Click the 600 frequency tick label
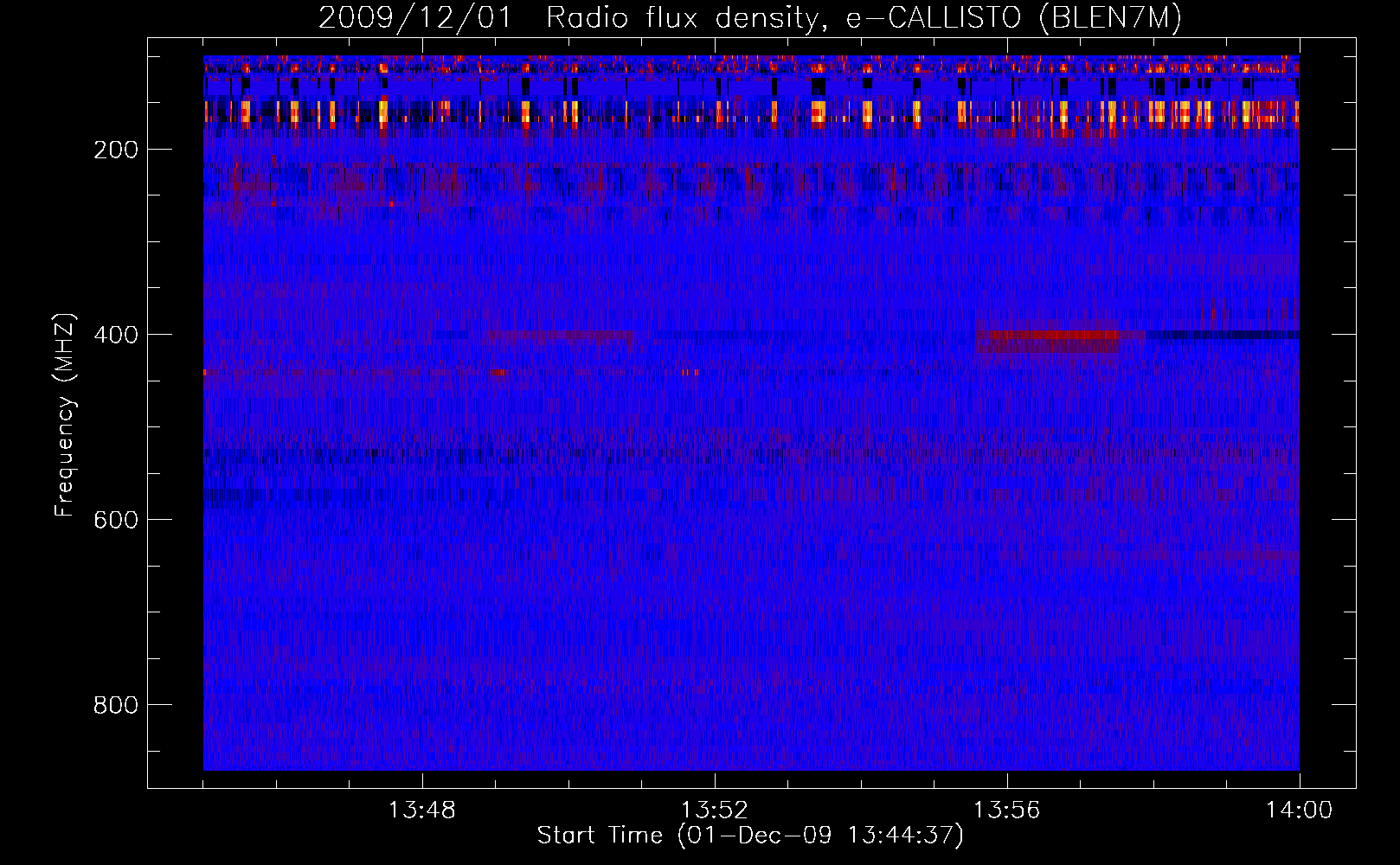1400x865 pixels. point(116,520)
